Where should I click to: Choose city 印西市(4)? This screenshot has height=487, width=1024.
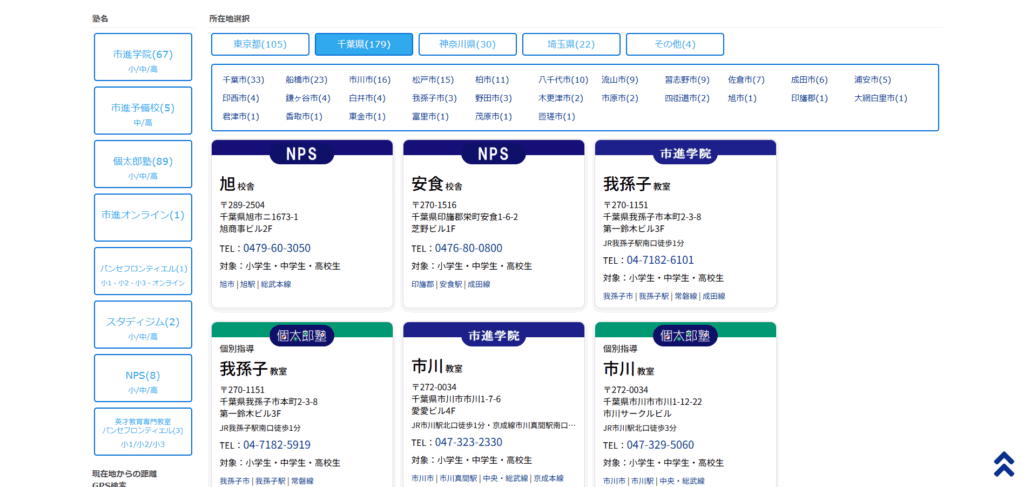click(x=241, y=99)
